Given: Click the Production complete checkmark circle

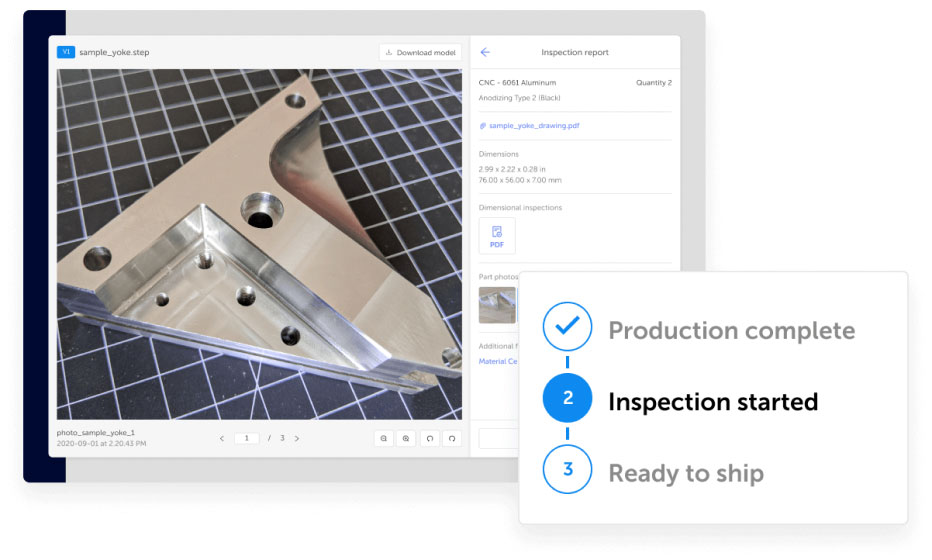Looking at the screenshot, I should [x=567, y=327].
